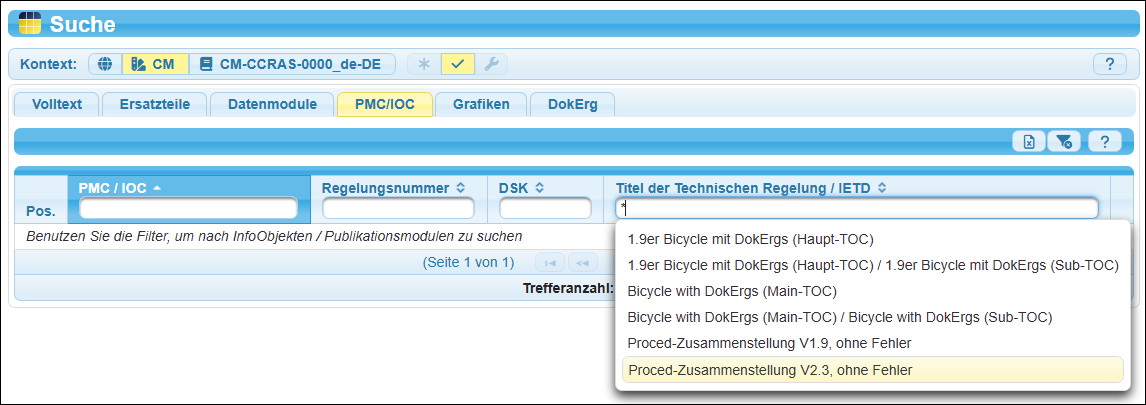Click the PMC / IOC filter field
The height and width of the screenshot is (405, 1146).
coord(188,208)
